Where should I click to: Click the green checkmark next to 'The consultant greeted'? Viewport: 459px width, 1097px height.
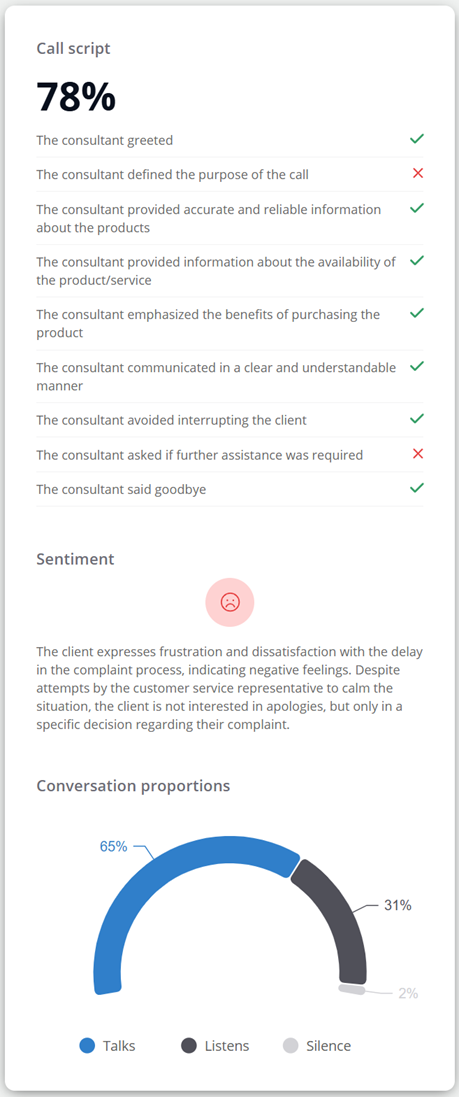point(417,139)
